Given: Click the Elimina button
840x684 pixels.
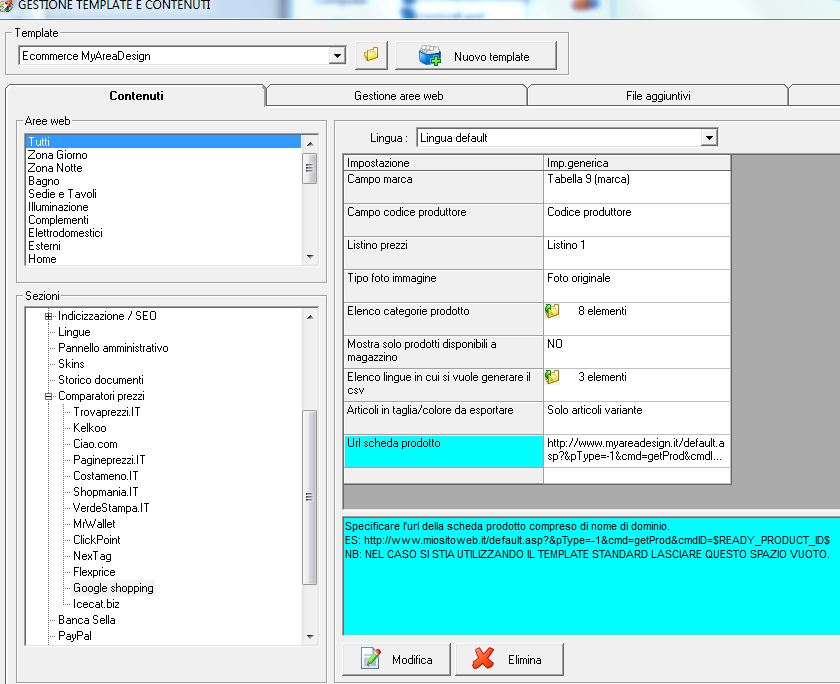Looking at the screenshot, I should [509, 659].
